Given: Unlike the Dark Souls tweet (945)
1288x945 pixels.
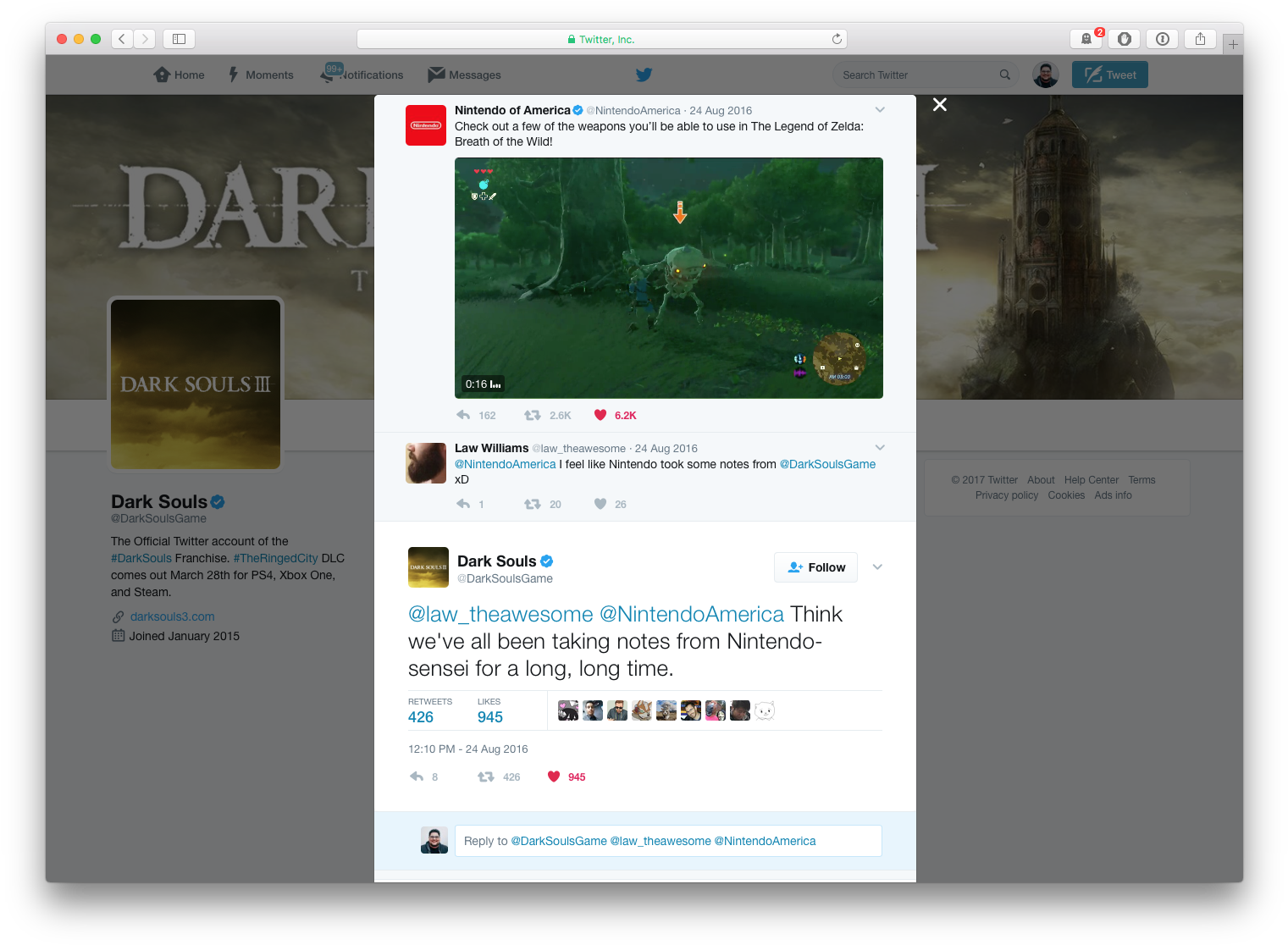Looking at the screenshot, I should click(x=554, y=776).
